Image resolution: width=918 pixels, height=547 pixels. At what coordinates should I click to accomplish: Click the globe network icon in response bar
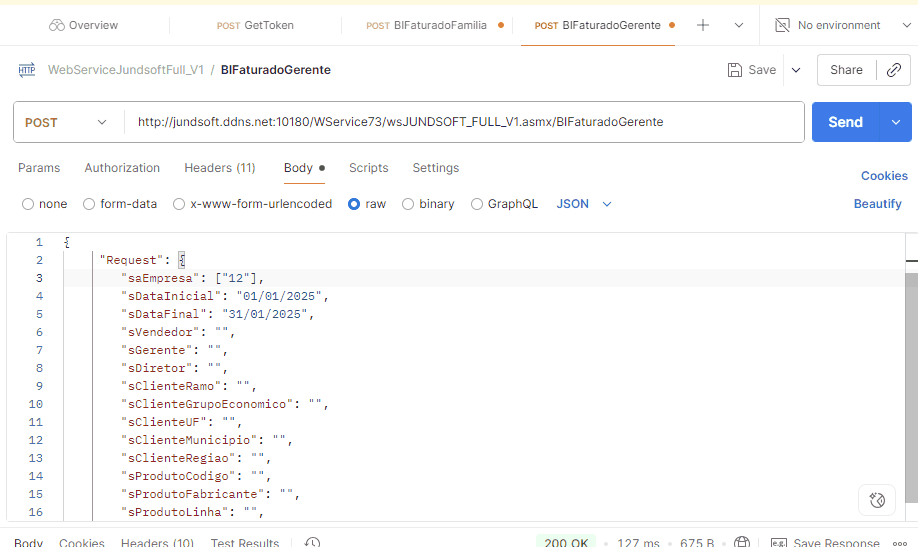[x=742, y=542]
